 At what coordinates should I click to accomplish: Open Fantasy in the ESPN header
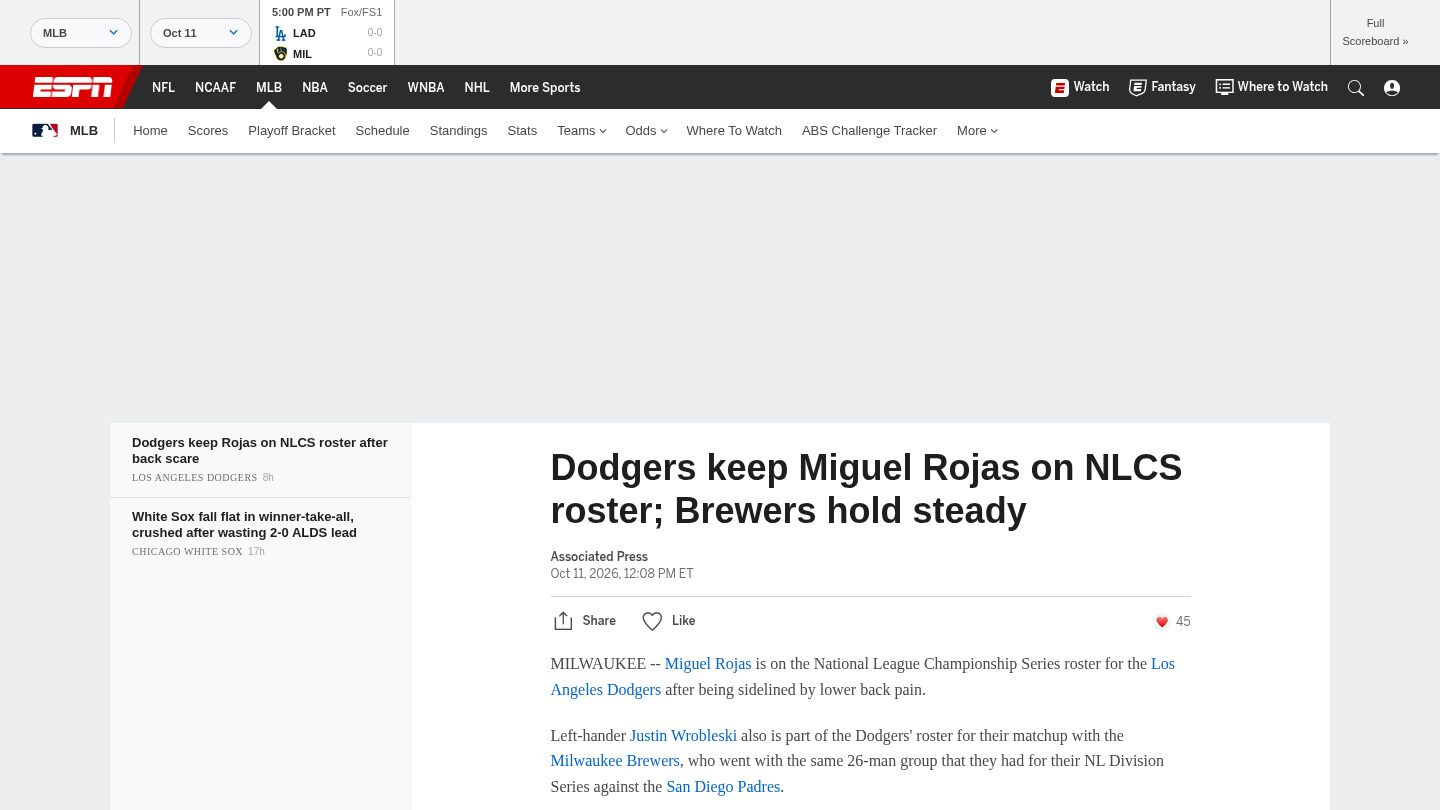(x=1162, y=87)
